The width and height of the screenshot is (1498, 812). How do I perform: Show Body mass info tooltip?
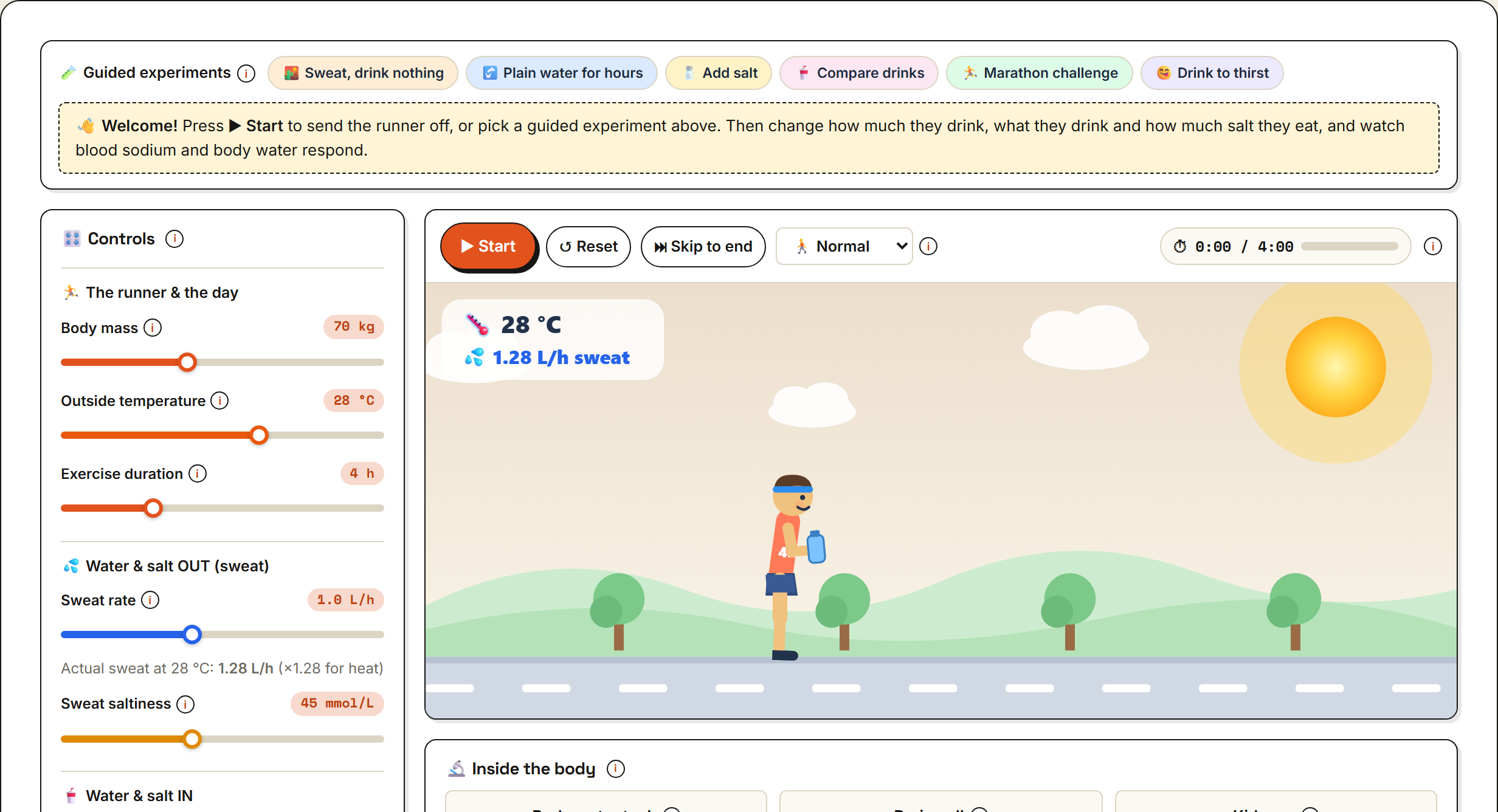tap(153, 328)
